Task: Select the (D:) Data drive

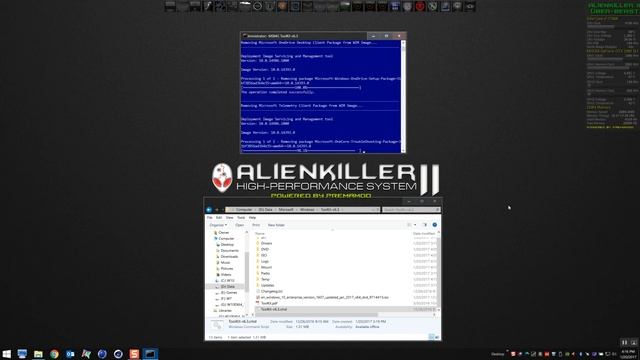Action: pos(225,287)
